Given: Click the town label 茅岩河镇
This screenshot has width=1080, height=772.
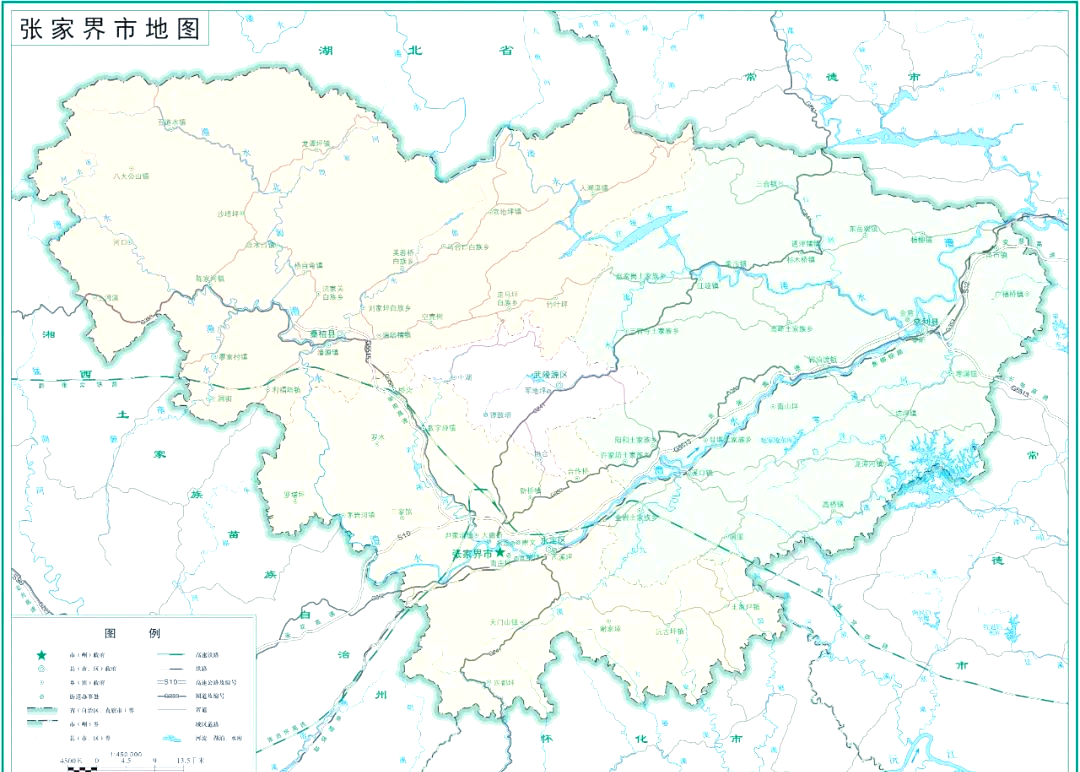Looking at the screenshot, I should (360, 514).
